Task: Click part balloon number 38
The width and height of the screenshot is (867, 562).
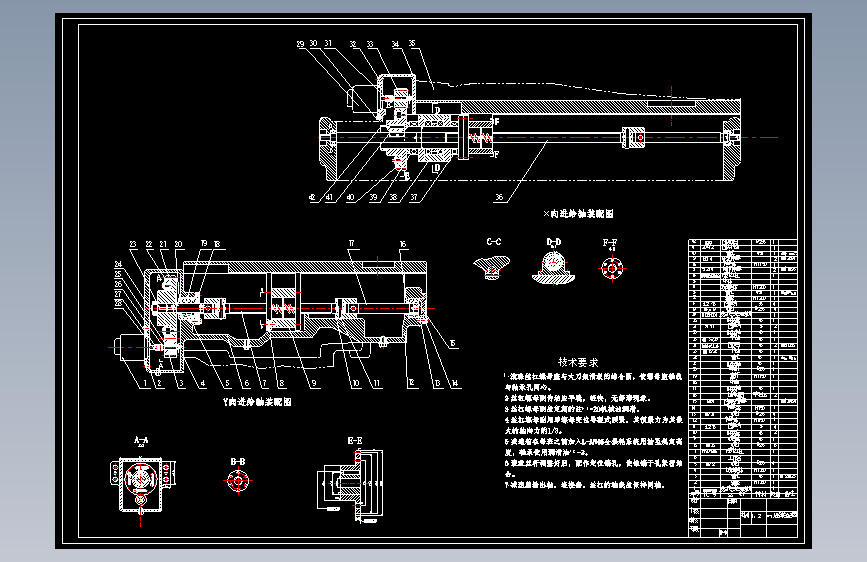Action: click(x=393, y=197)
